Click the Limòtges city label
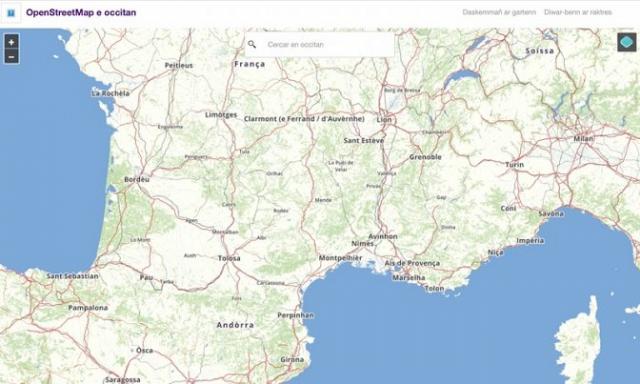640x384 pixels. point(221,115)
